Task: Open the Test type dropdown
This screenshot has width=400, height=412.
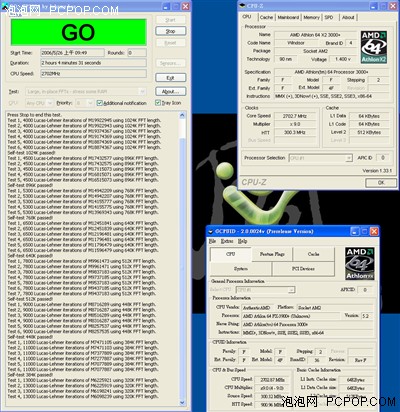Action: (x=142, y=91)
